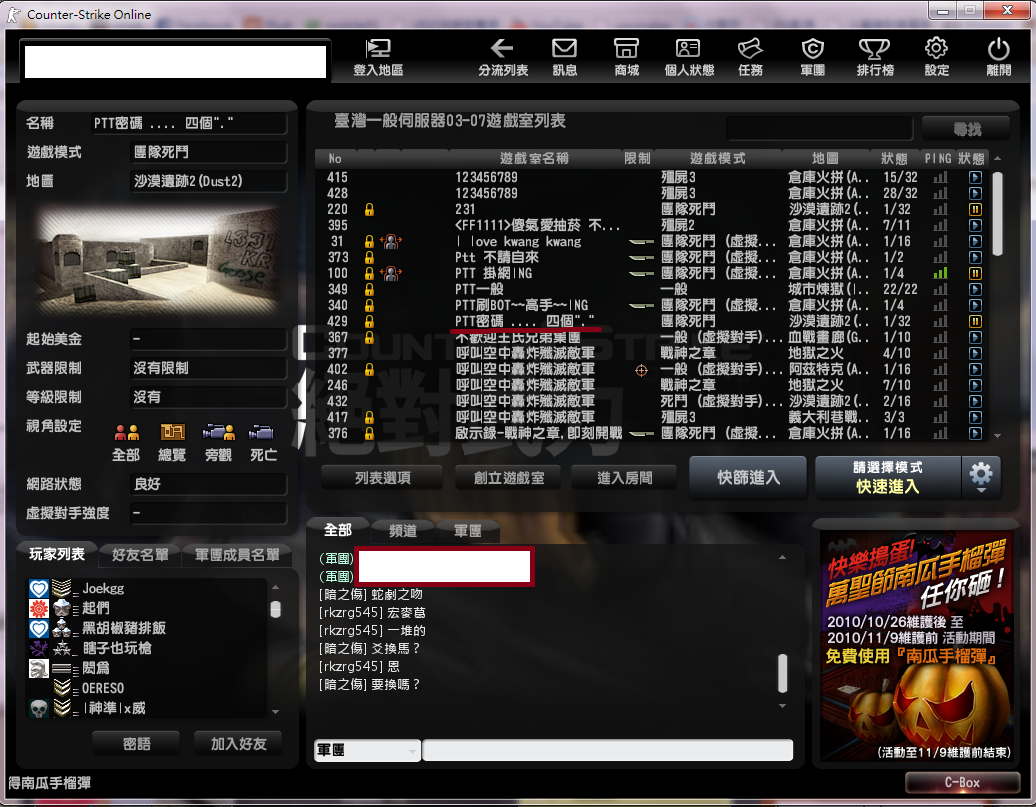Click the 尋找 search button
Screen dimensions: 1036x807
(966, 129)
